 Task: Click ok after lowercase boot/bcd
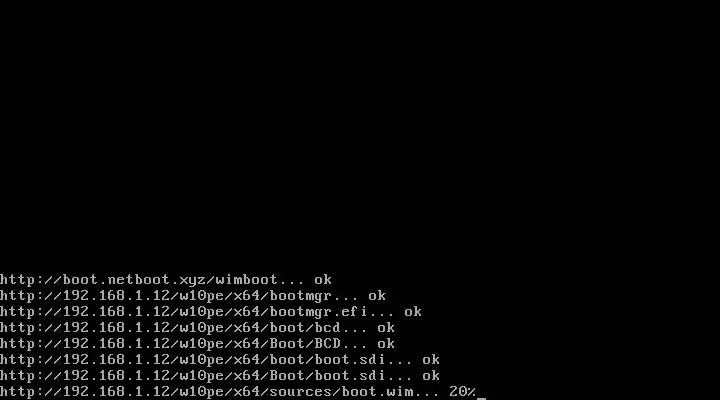(386, 328)
